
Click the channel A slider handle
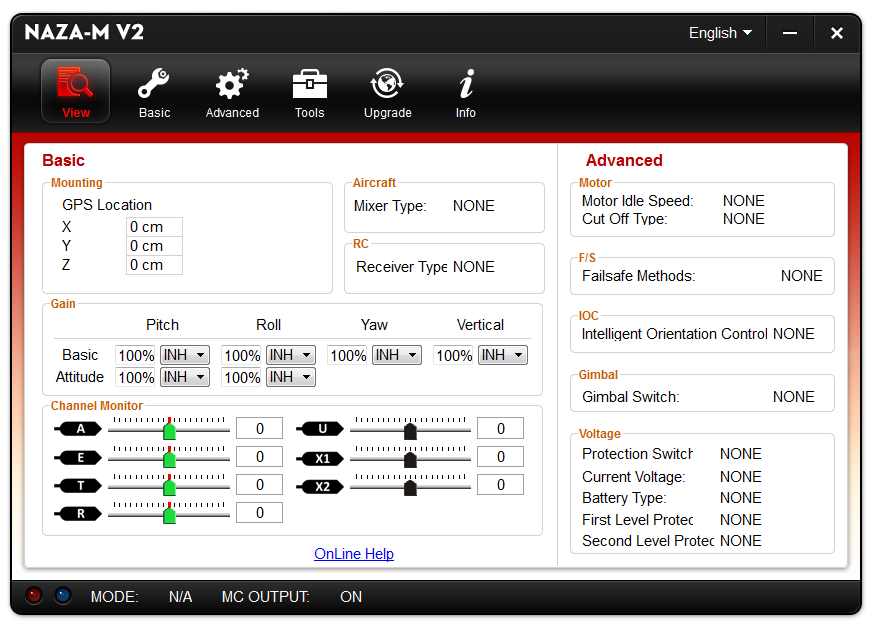(x=169, y=430)
